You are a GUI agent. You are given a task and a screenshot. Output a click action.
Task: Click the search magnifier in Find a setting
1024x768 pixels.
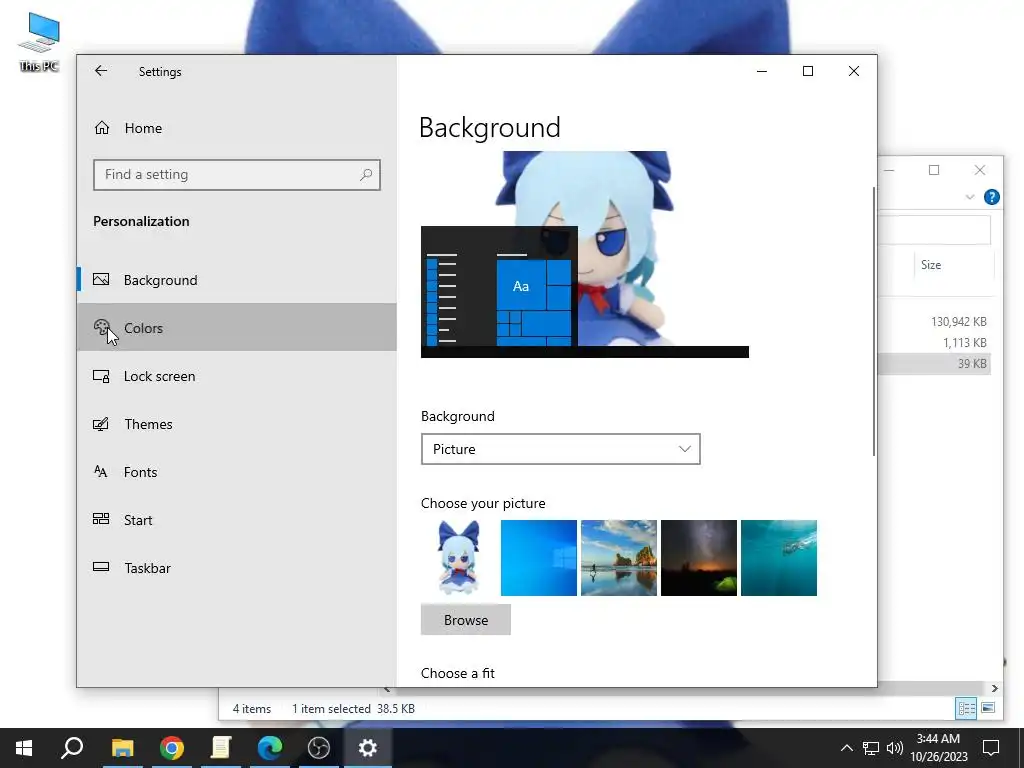pos(366,175)
